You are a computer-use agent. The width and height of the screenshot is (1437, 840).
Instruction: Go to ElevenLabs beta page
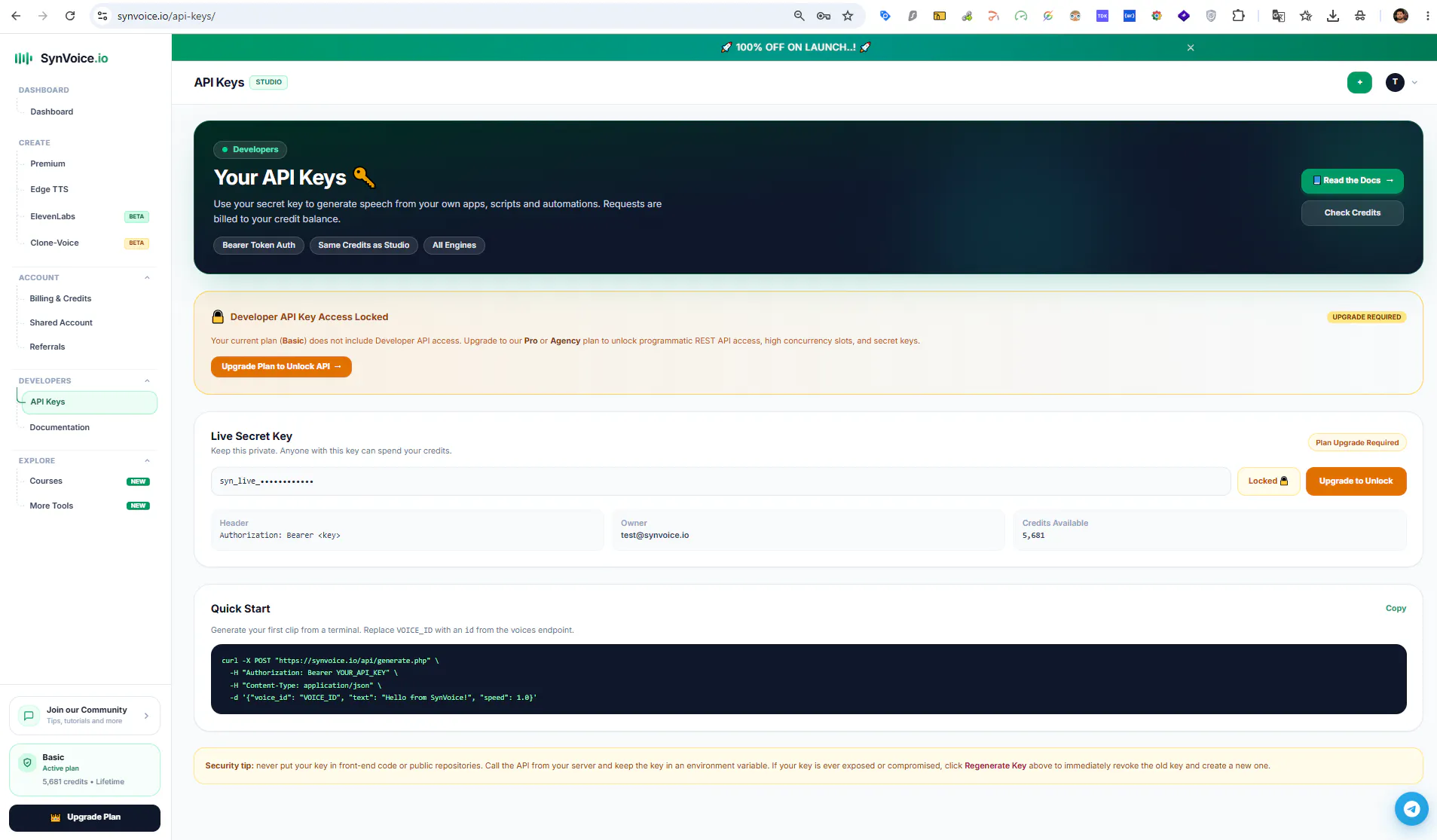coord(53,217)
